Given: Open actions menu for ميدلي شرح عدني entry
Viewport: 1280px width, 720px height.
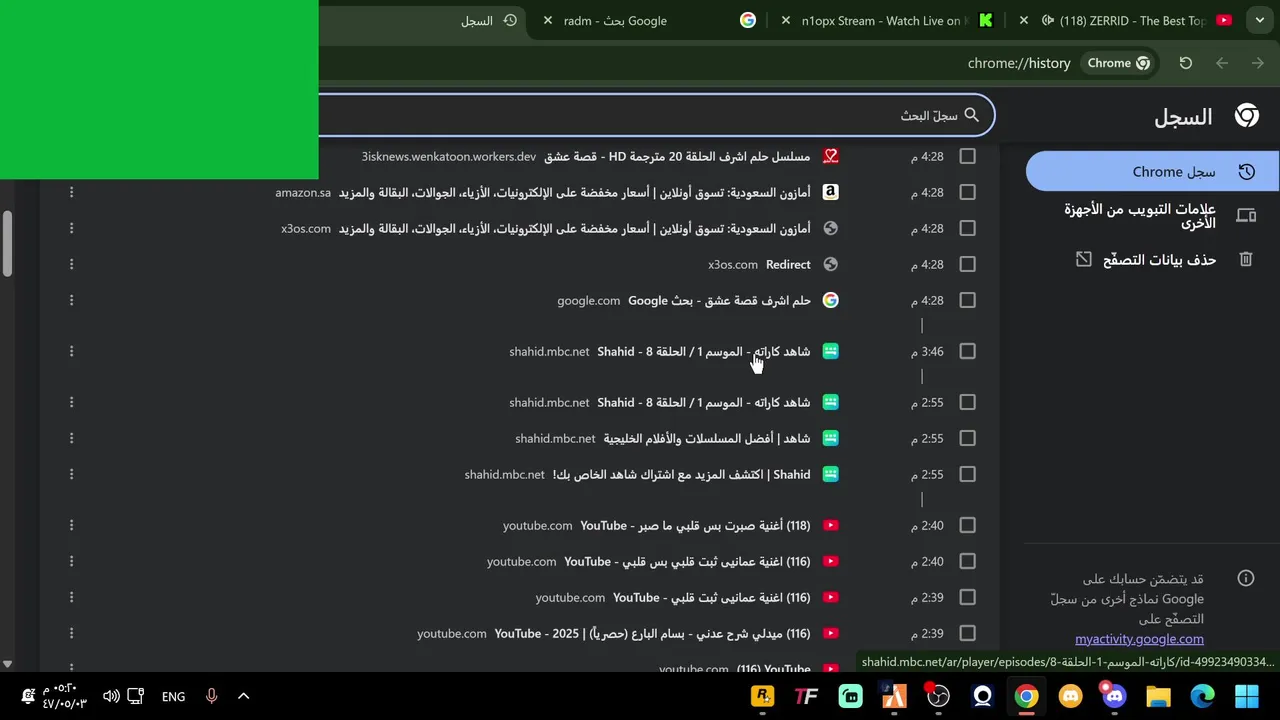Looking at the screenshot, I should (x=71, y=633).
